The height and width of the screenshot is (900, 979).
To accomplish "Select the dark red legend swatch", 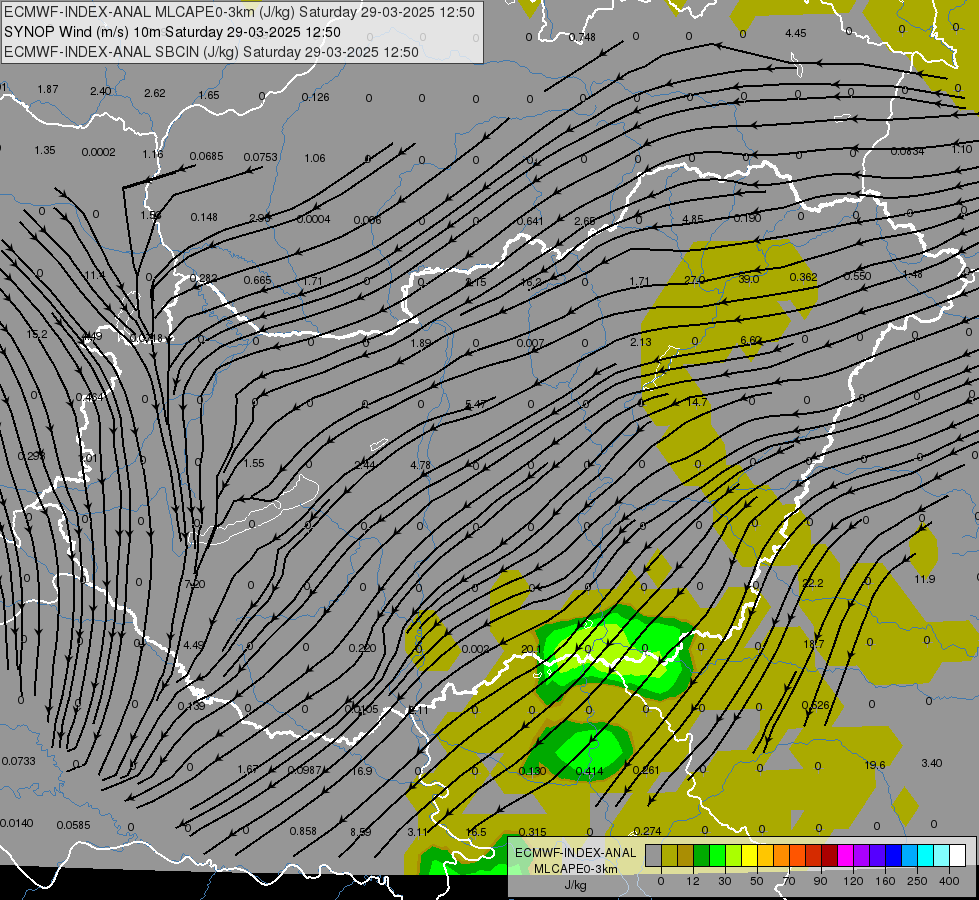I will click(829, 856).
